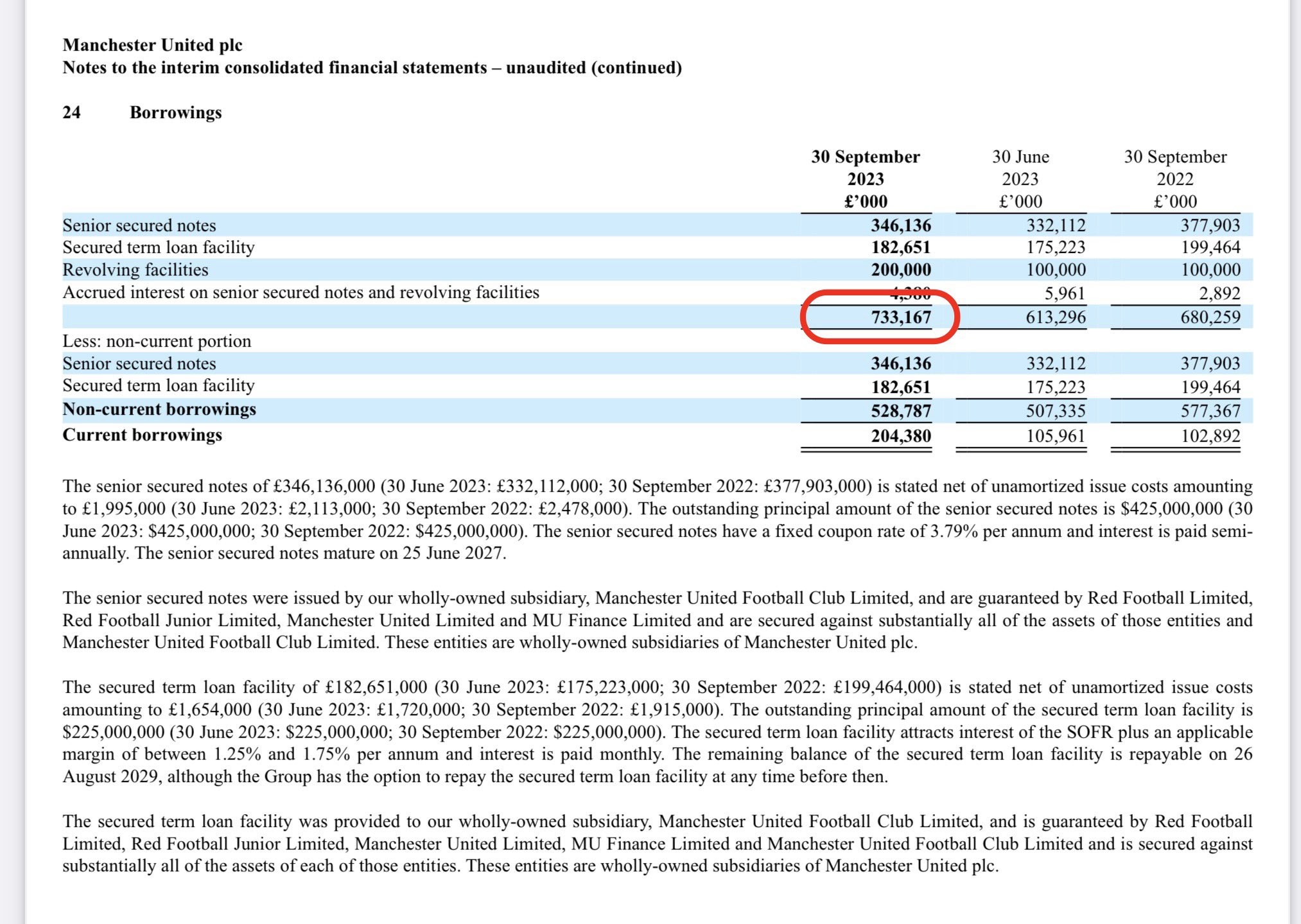Click the 507,335 non-current borrowings value

tap(1056, 411)
